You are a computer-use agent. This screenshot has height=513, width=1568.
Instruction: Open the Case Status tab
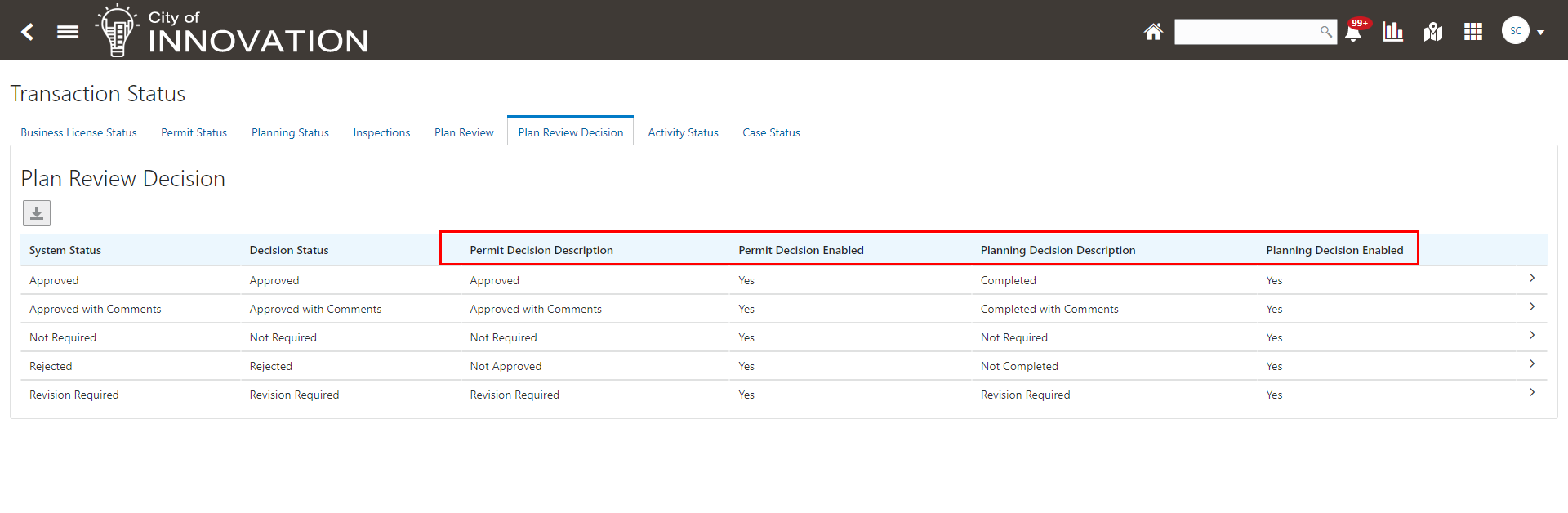coord(771,132)
